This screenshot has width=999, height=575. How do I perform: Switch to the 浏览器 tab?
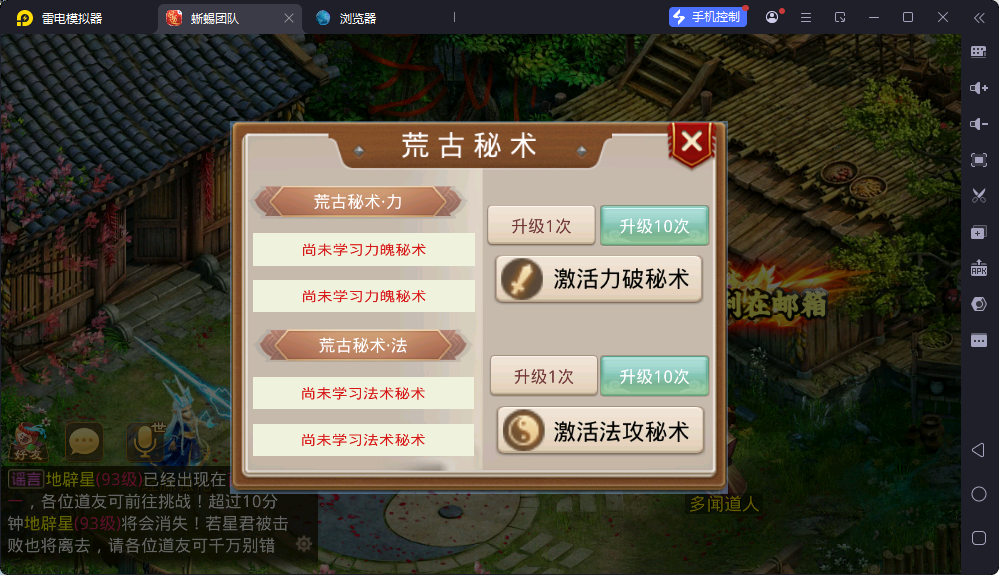347,18
